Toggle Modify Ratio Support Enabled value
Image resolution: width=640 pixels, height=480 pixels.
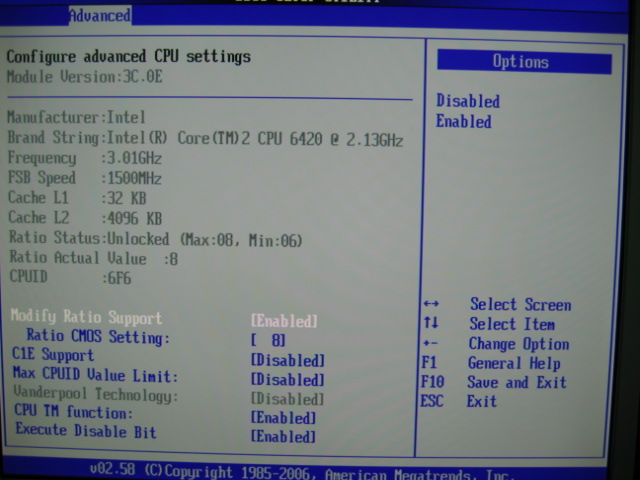[284, 321]
